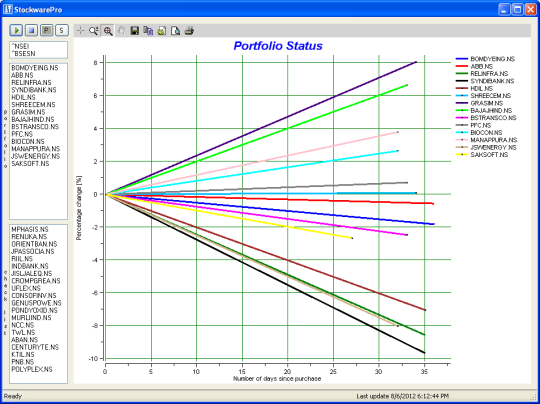Select UFLEX.NS in the check list

point(26,288)
